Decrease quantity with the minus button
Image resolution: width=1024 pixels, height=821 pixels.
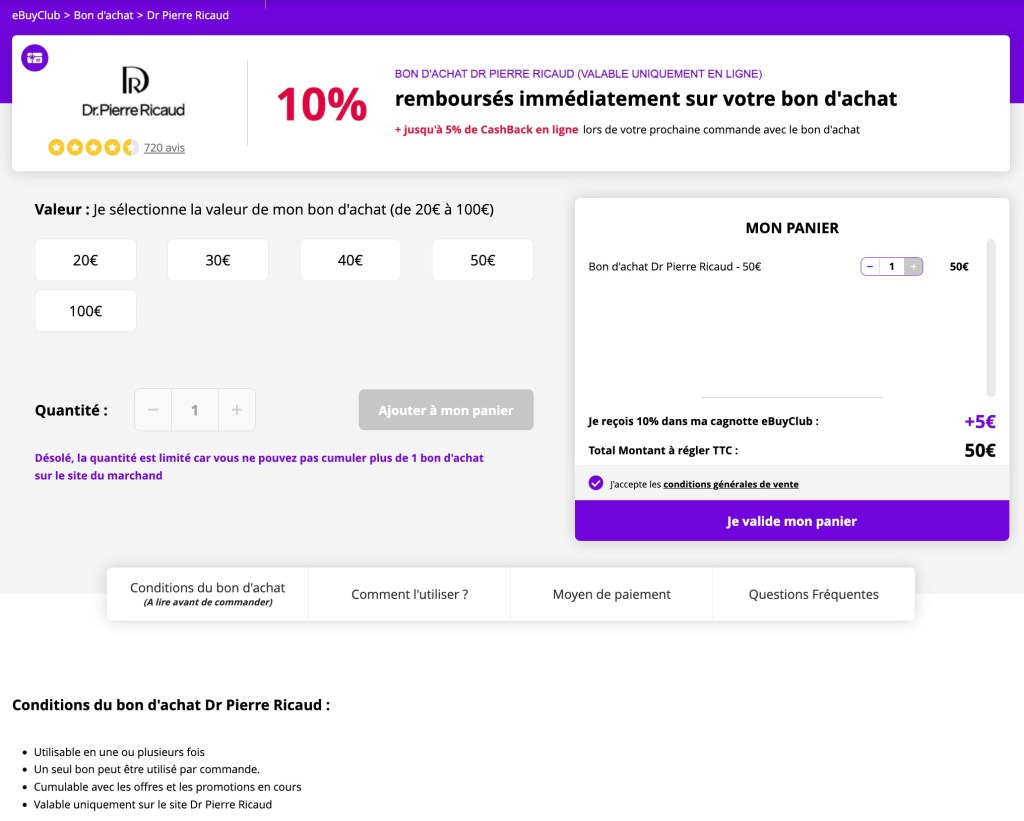coord(153,410)
